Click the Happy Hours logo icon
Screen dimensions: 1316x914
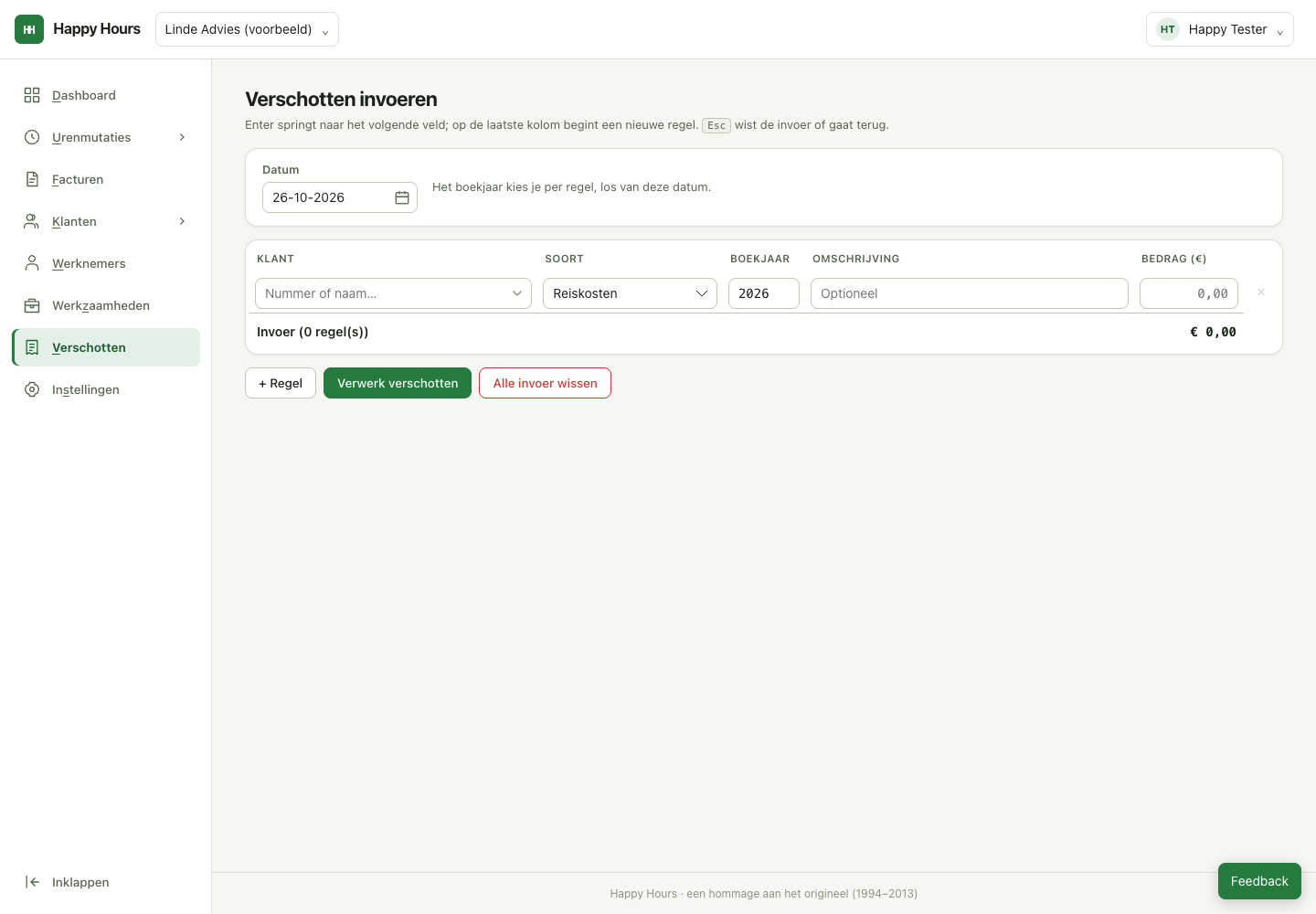point(29,29)
